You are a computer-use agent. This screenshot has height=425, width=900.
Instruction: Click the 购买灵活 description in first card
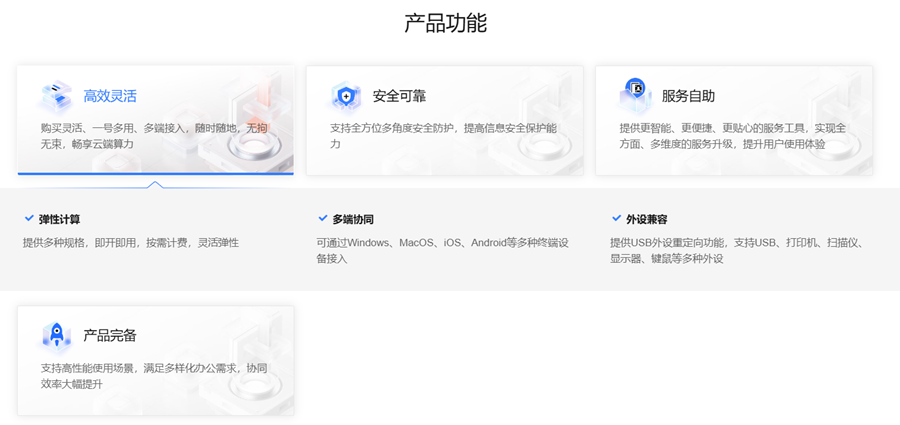coord(154,136)
